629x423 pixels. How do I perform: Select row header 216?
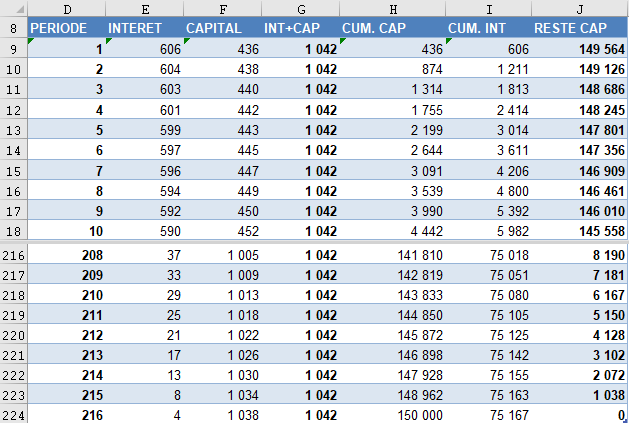pyautogui.click(x=14, y=255)
